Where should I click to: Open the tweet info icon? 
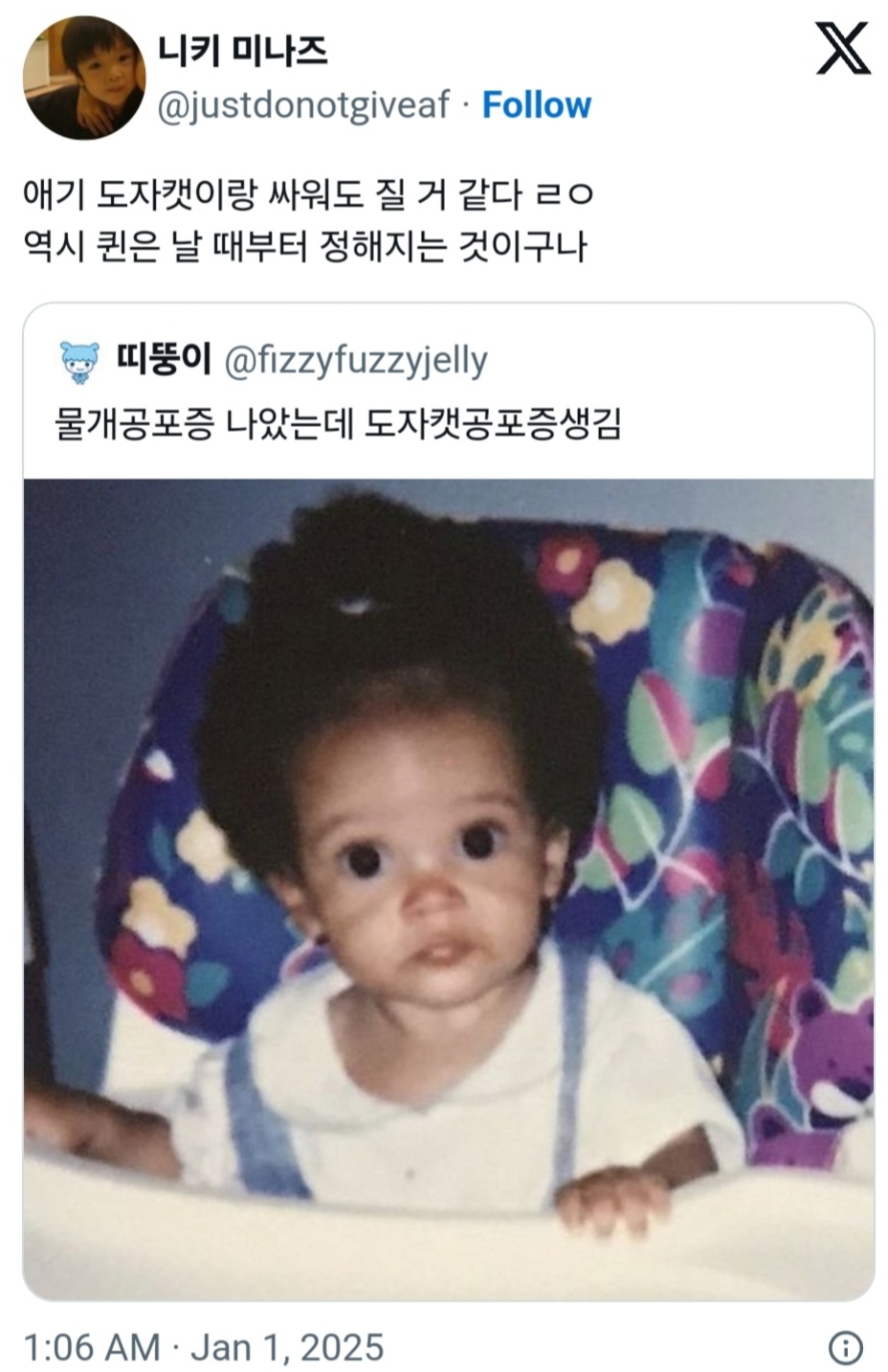click(845, 1347)
